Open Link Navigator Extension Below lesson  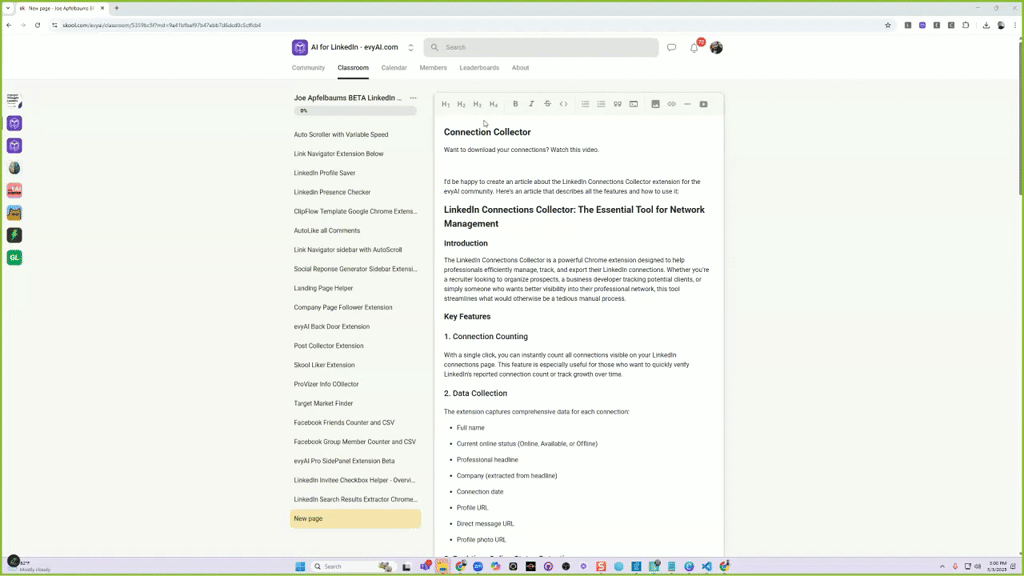click(338, 154)
